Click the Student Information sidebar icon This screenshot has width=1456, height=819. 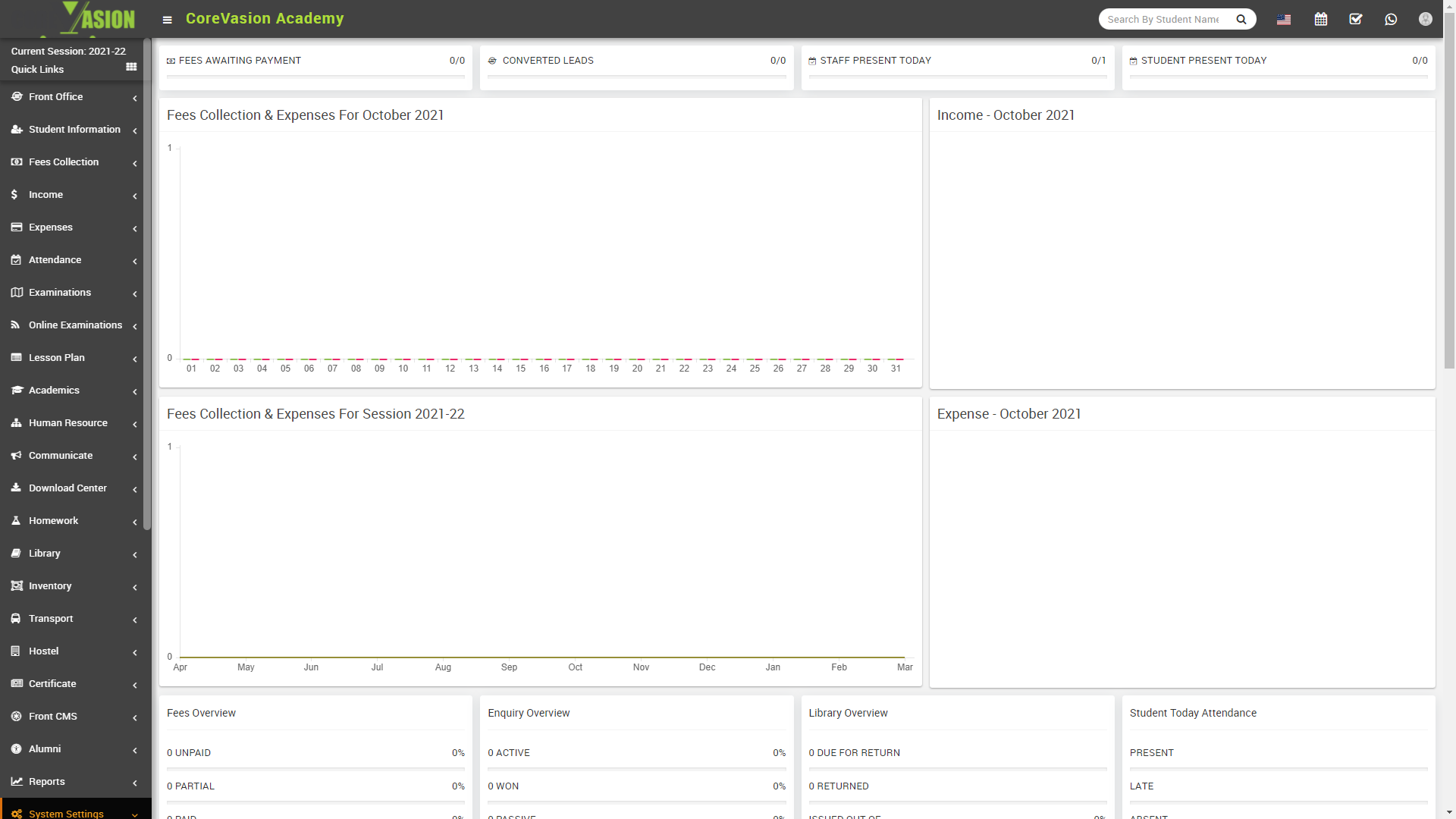point(16,129)
